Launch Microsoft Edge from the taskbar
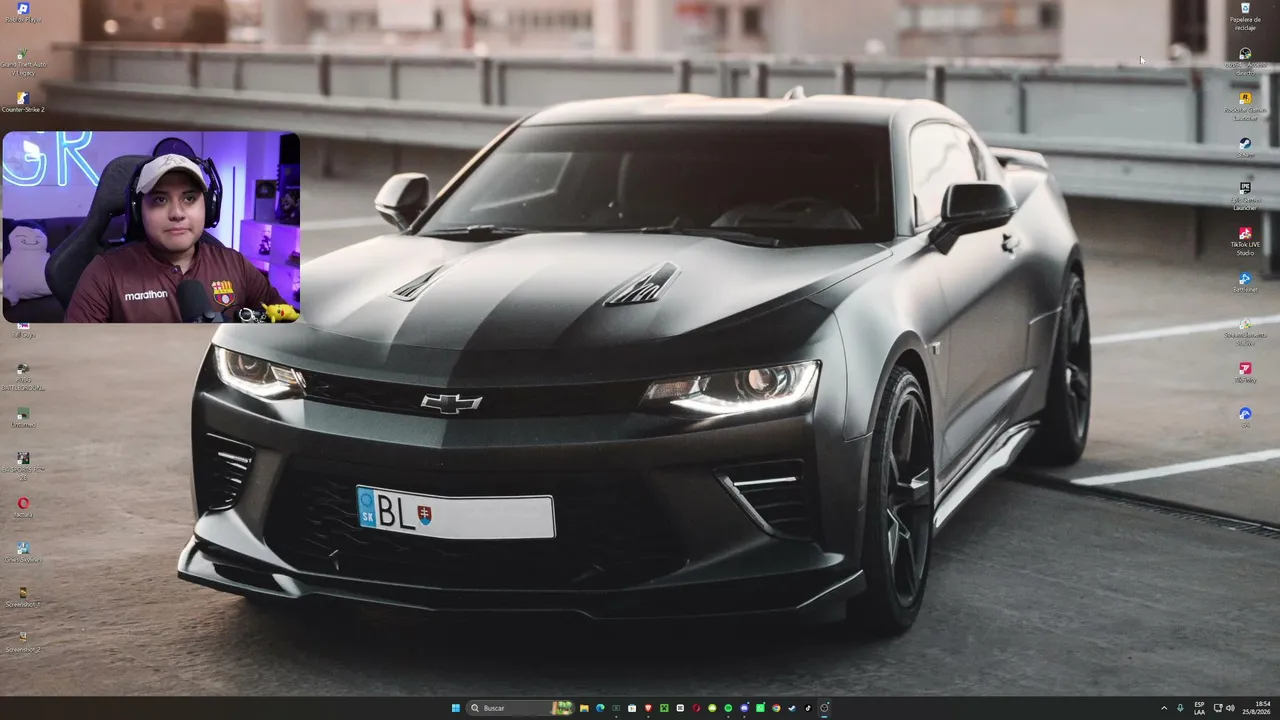This screenshot has height=720, width=1280. (x=600, y=708)
